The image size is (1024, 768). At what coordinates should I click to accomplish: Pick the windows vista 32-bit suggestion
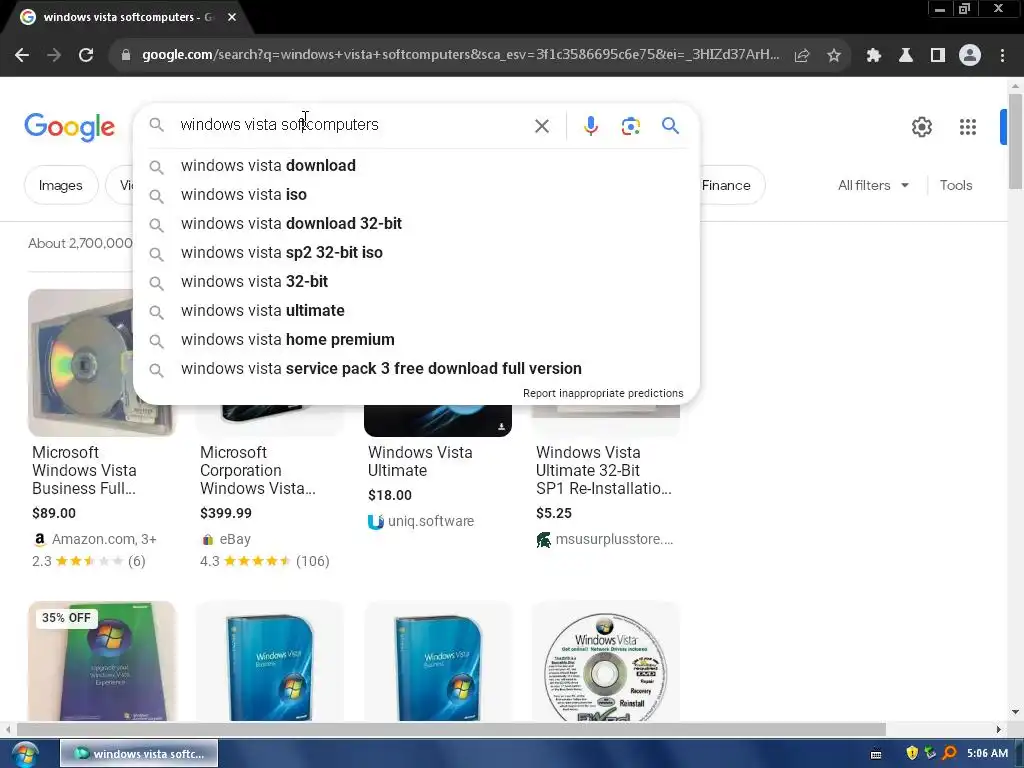point(416,282)
